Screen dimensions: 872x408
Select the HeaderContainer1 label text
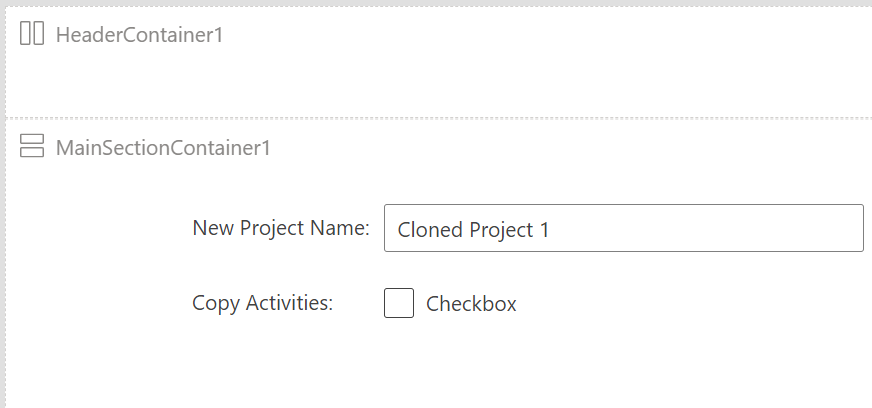pos(139,34)
